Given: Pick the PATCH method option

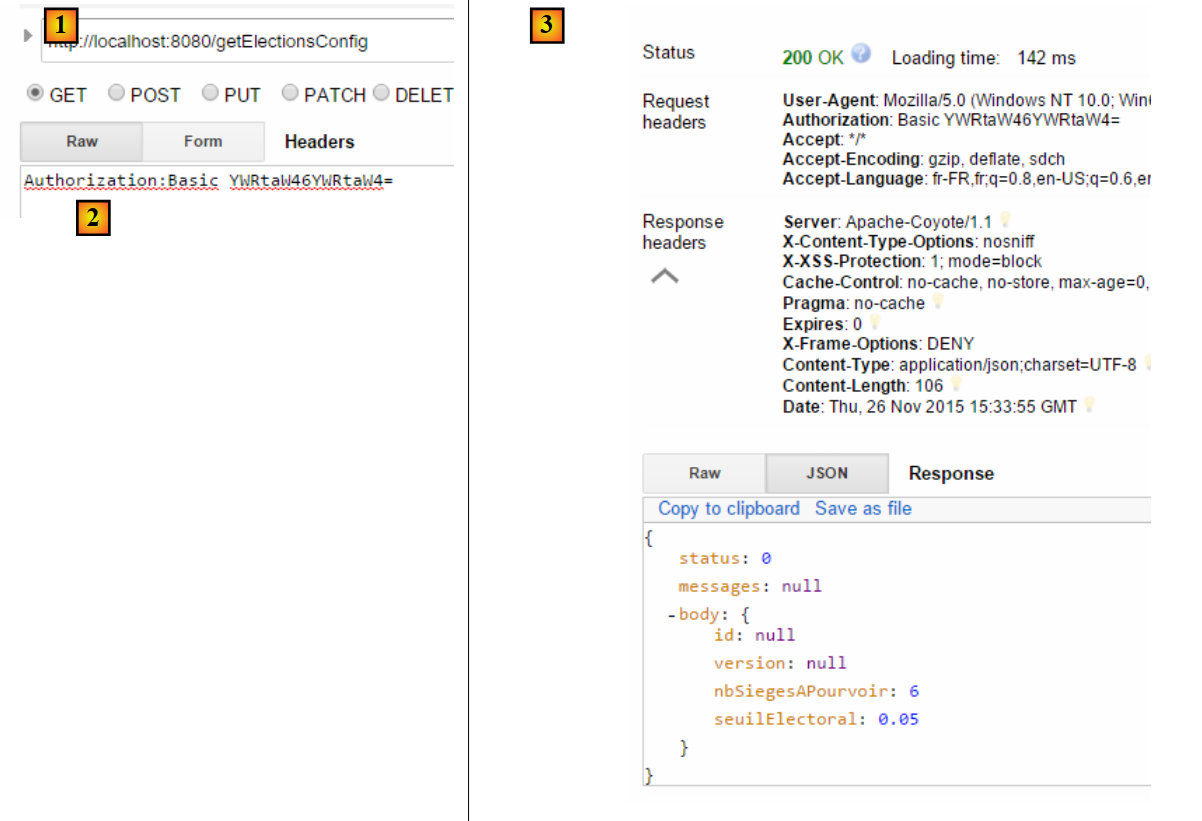Looking at the screenshot, I should click(290, 93).
